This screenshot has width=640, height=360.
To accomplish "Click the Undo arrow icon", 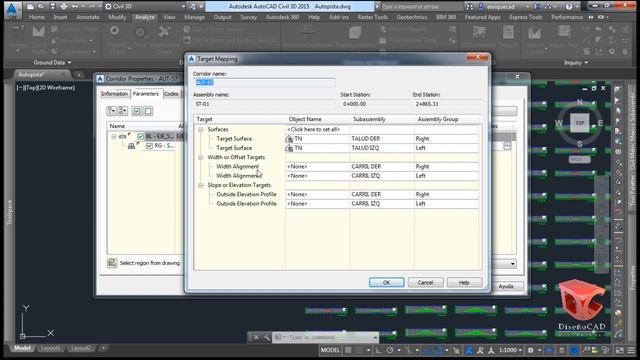I will 75,7.
